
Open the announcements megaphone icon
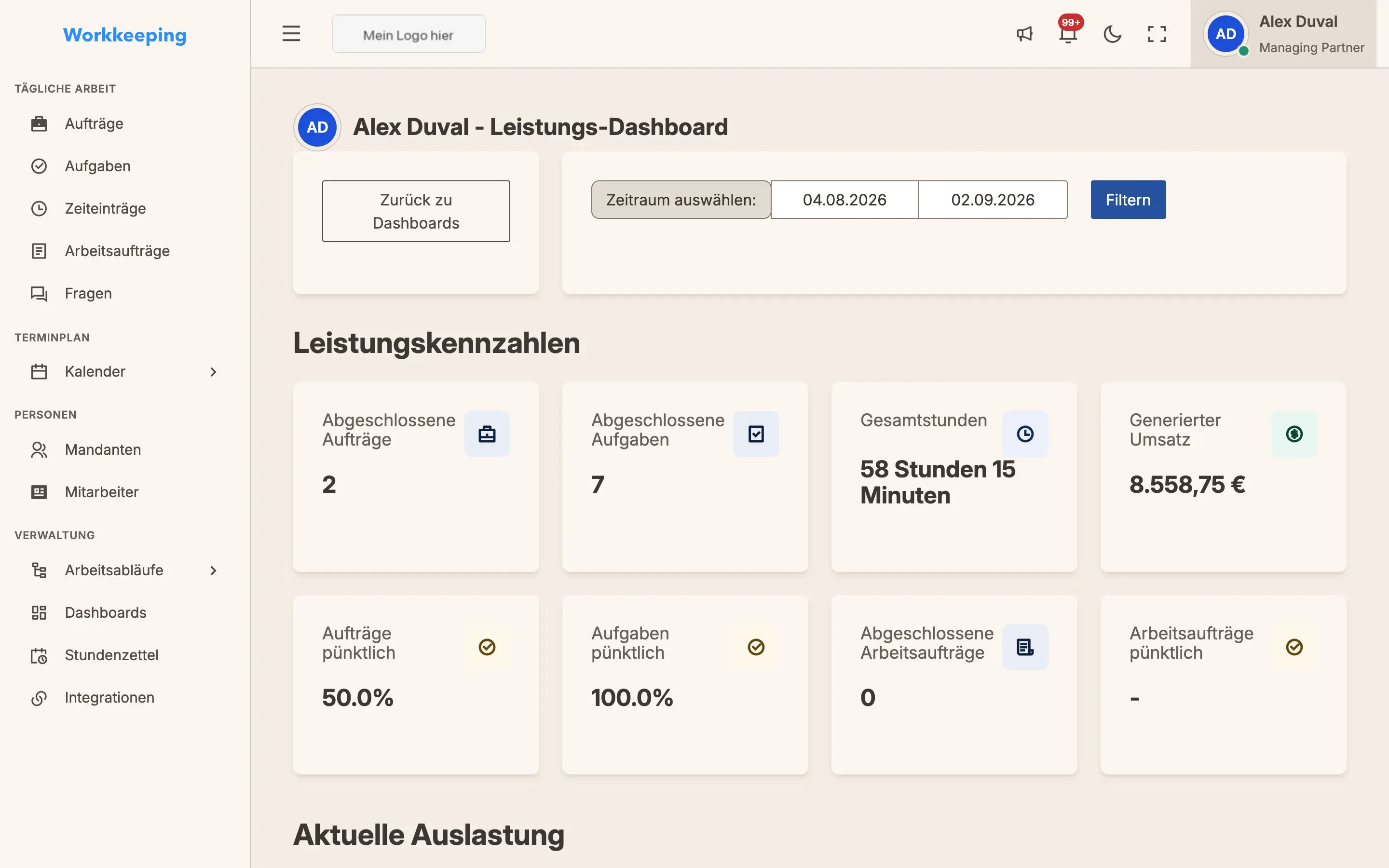point(1024,34)
